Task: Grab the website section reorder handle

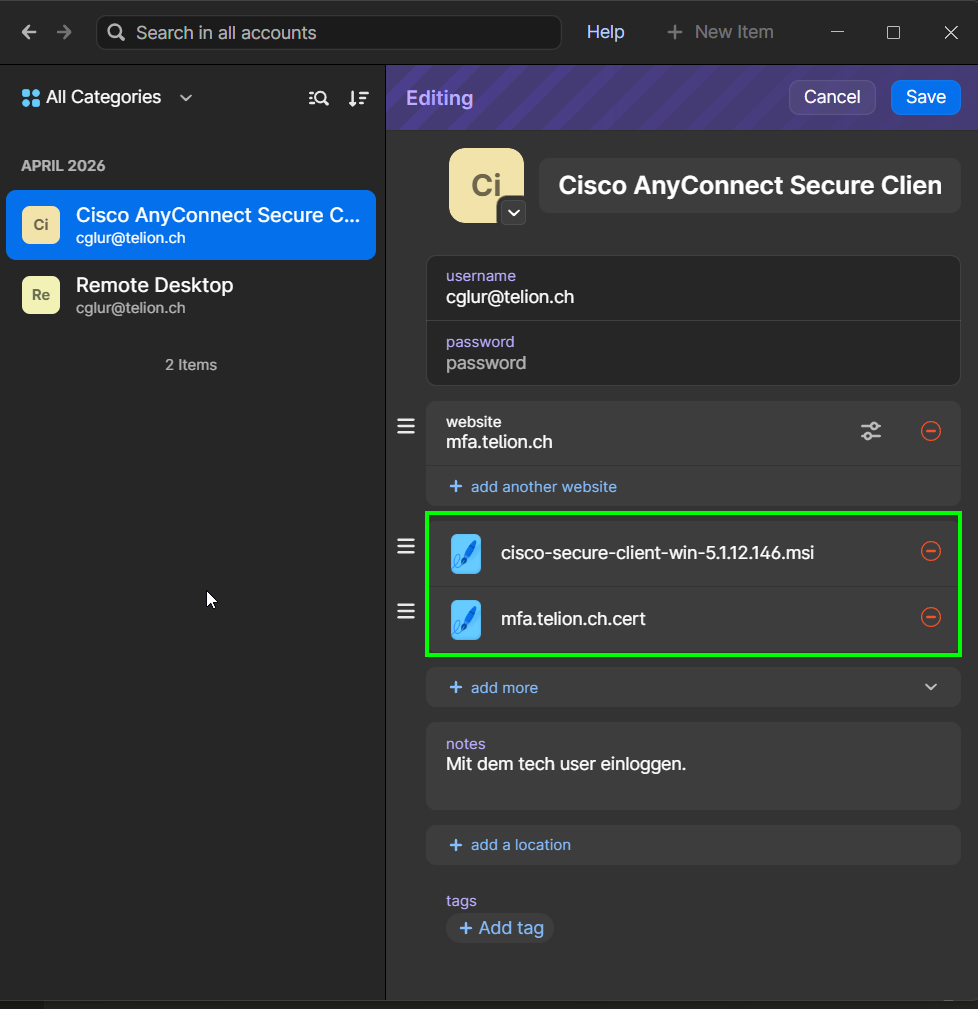Action: point(406,426)
